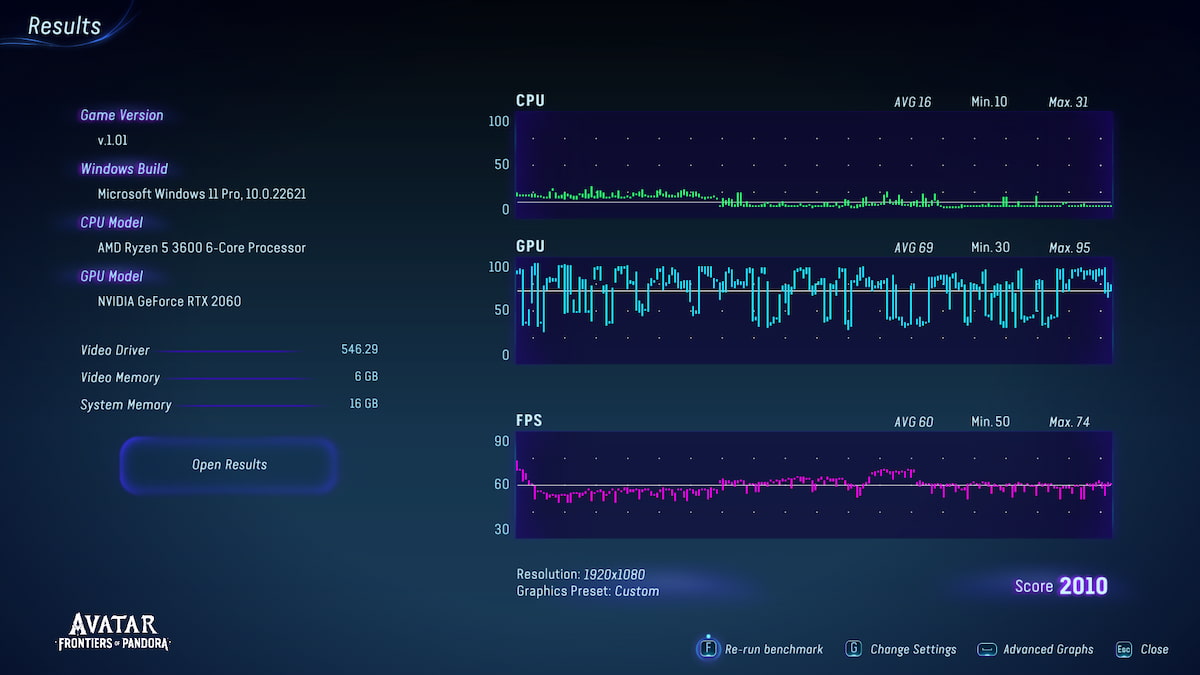The height and width of the screenshot is (675, 1200).
Task: Click the Close text label
Action: (x=1154, y=649)
